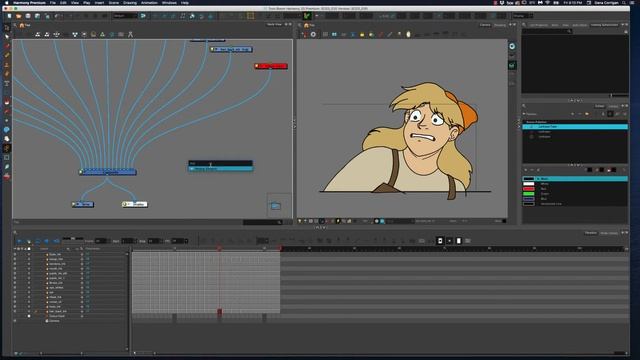Image resolution: width=640 pixels, height=360 pixels.
Task: Click the scissors icon in Node View toolbar
Action: [131, 35]
